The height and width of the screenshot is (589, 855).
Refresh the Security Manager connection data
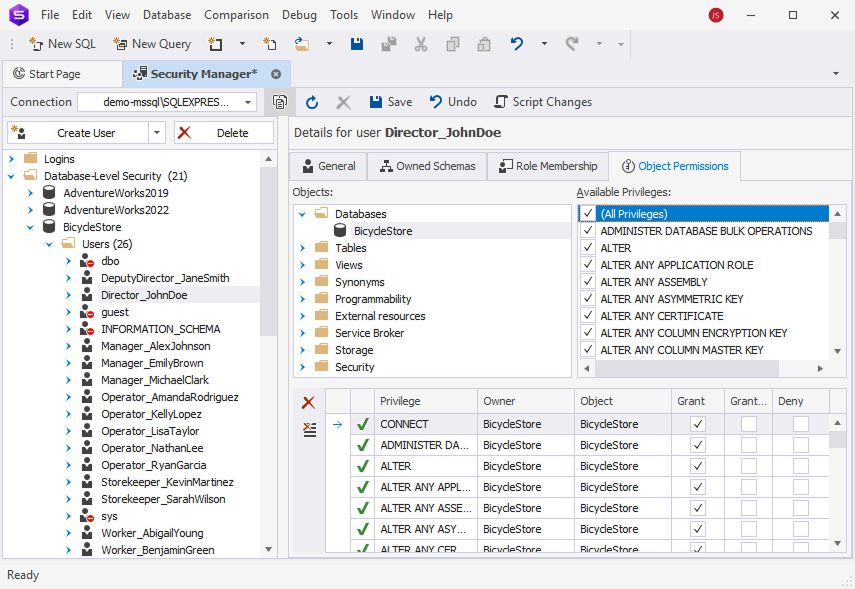[312, 101]
